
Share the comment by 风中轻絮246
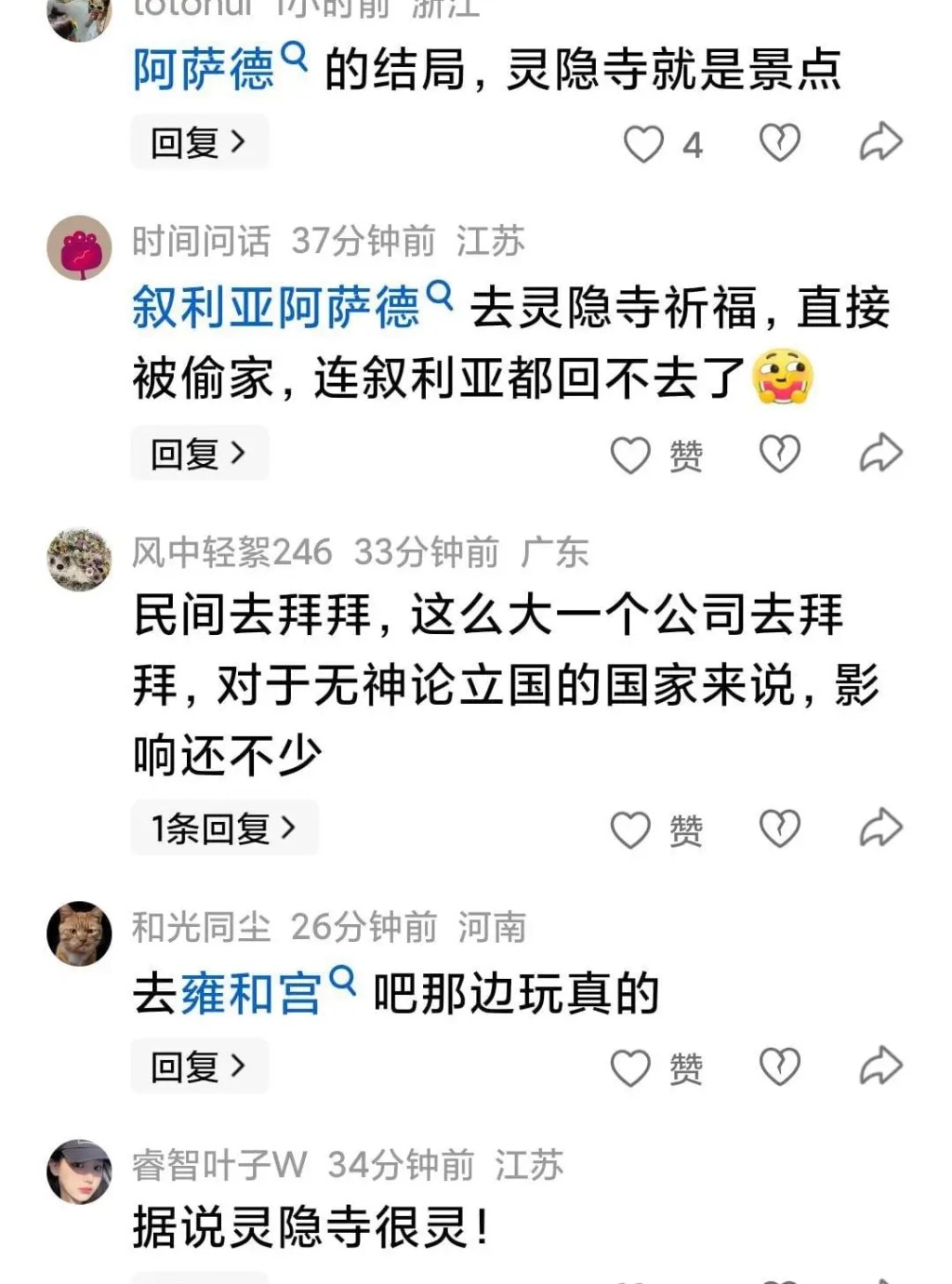880,827
